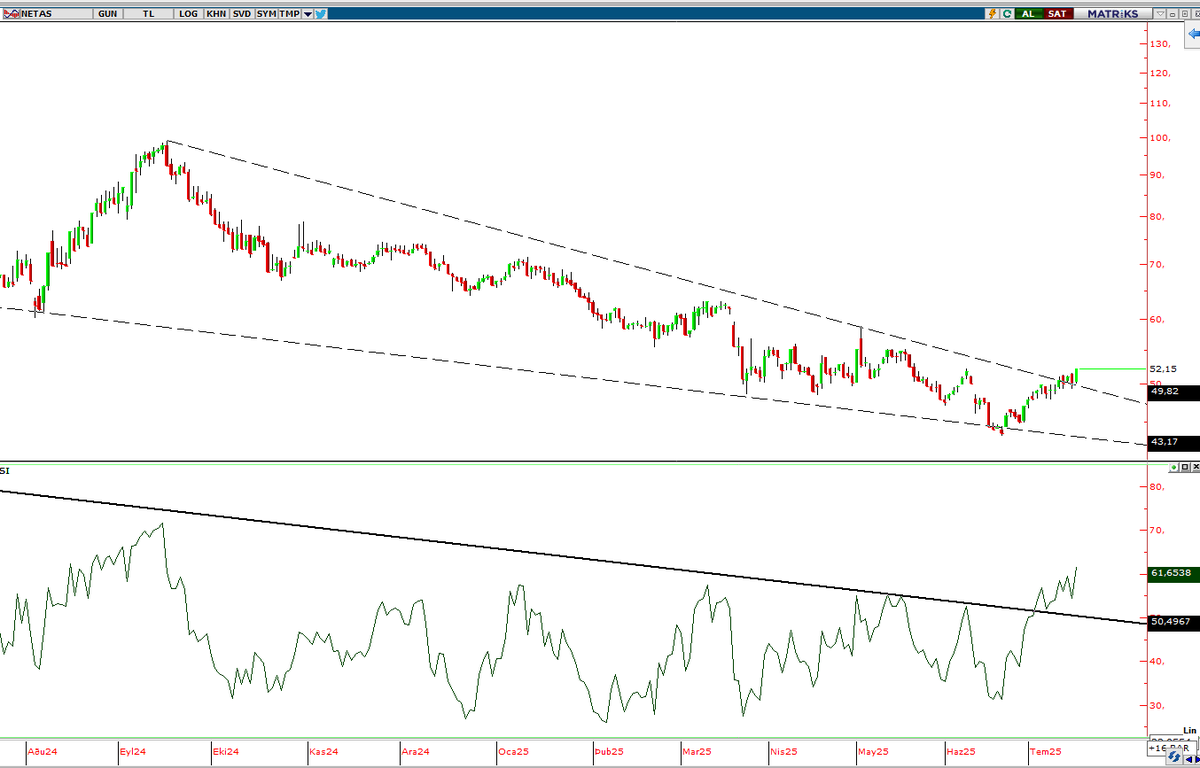
Task: Click the RSI 30 axis label
Action: (1156, 705)
